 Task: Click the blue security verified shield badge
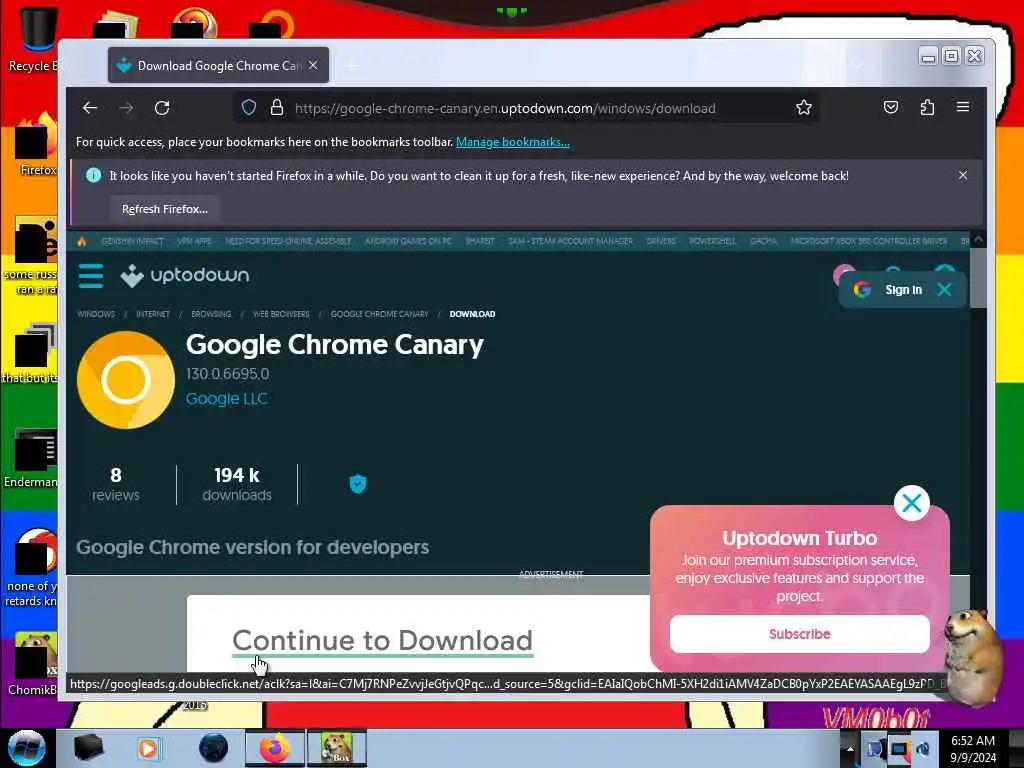(x=358, y=484)
